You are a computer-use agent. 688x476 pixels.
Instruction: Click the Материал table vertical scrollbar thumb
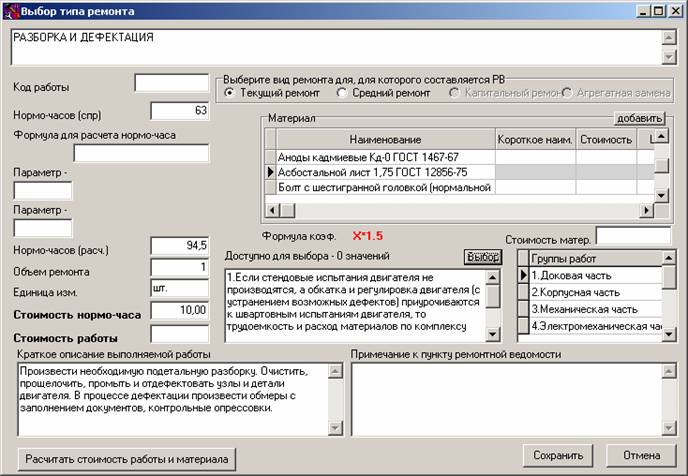(x=661, y=165)
